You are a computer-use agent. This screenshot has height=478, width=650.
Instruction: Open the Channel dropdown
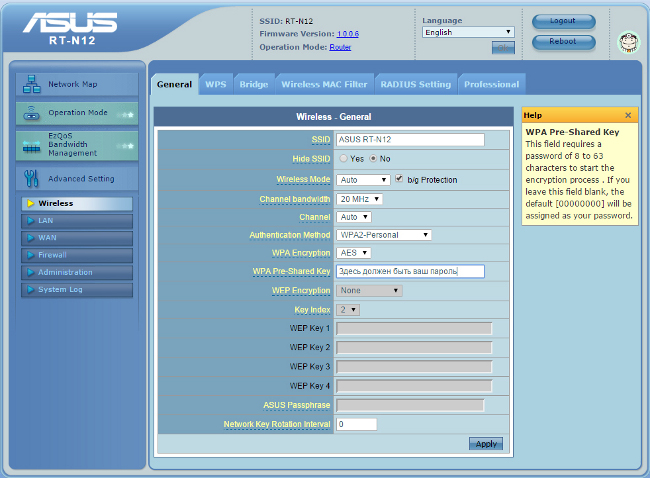pyautogui.click(x=354, y=217)
